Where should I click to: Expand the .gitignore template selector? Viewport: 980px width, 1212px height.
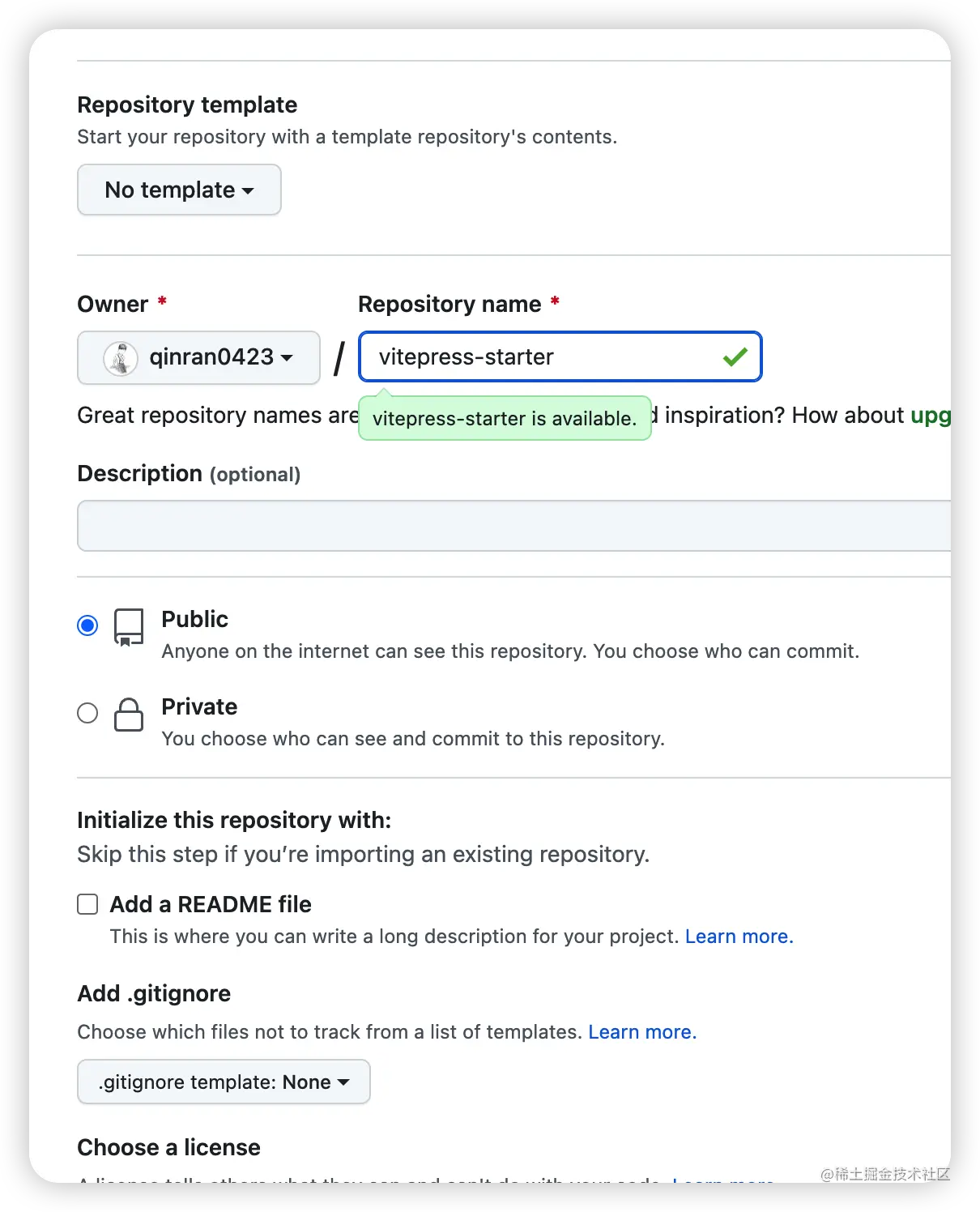[224, 1082]
